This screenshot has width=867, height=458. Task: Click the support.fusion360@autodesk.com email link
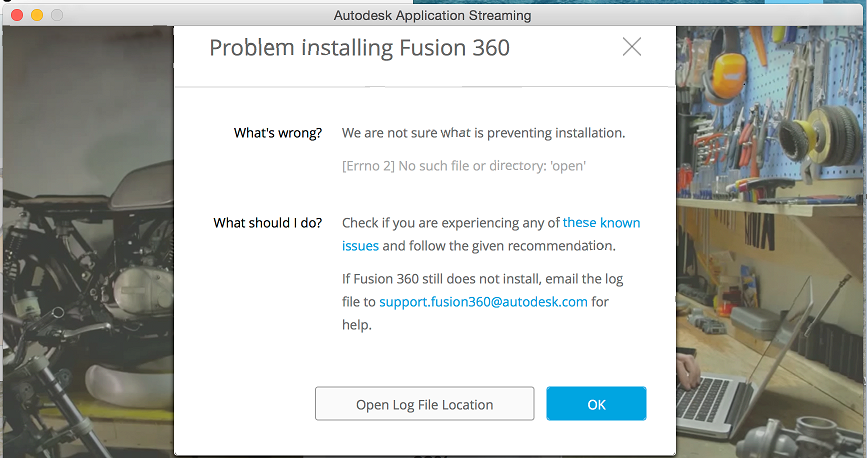483,301
